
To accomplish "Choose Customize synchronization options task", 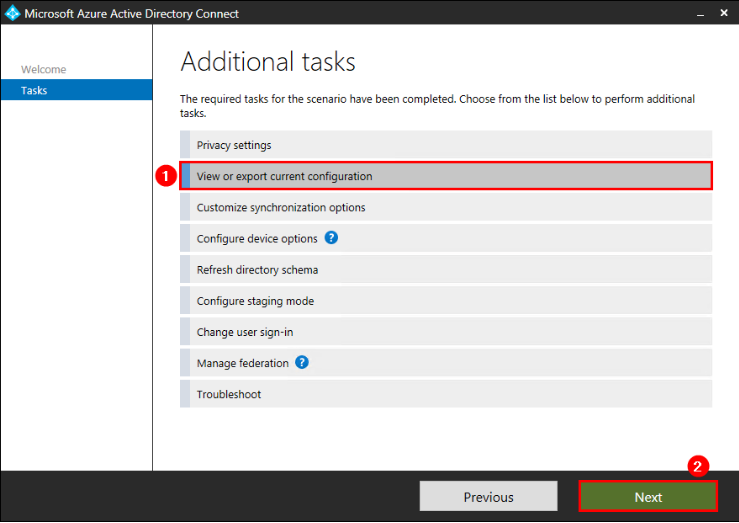I will click(x=446, y=207).
